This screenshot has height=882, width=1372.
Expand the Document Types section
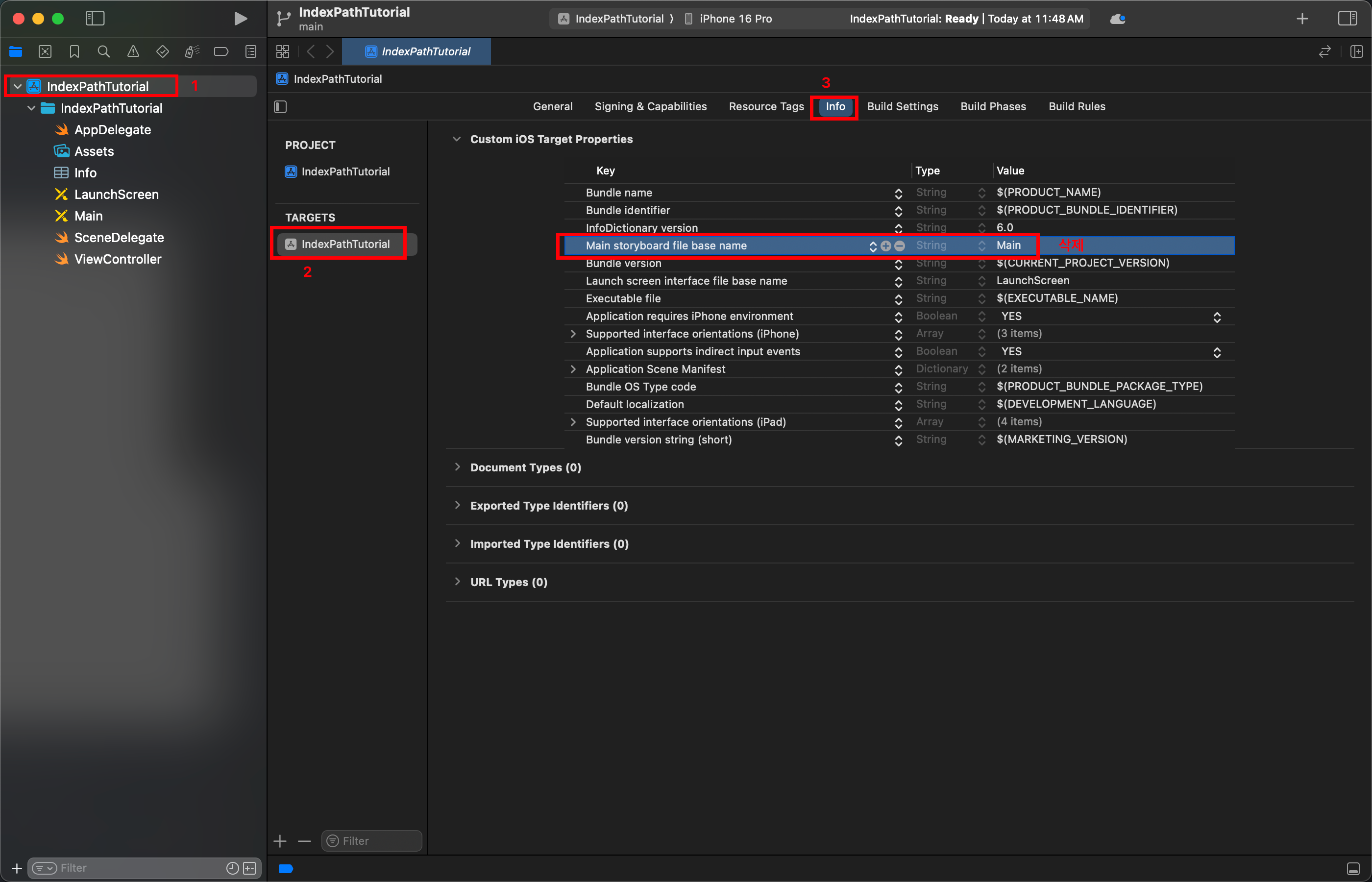457,467
